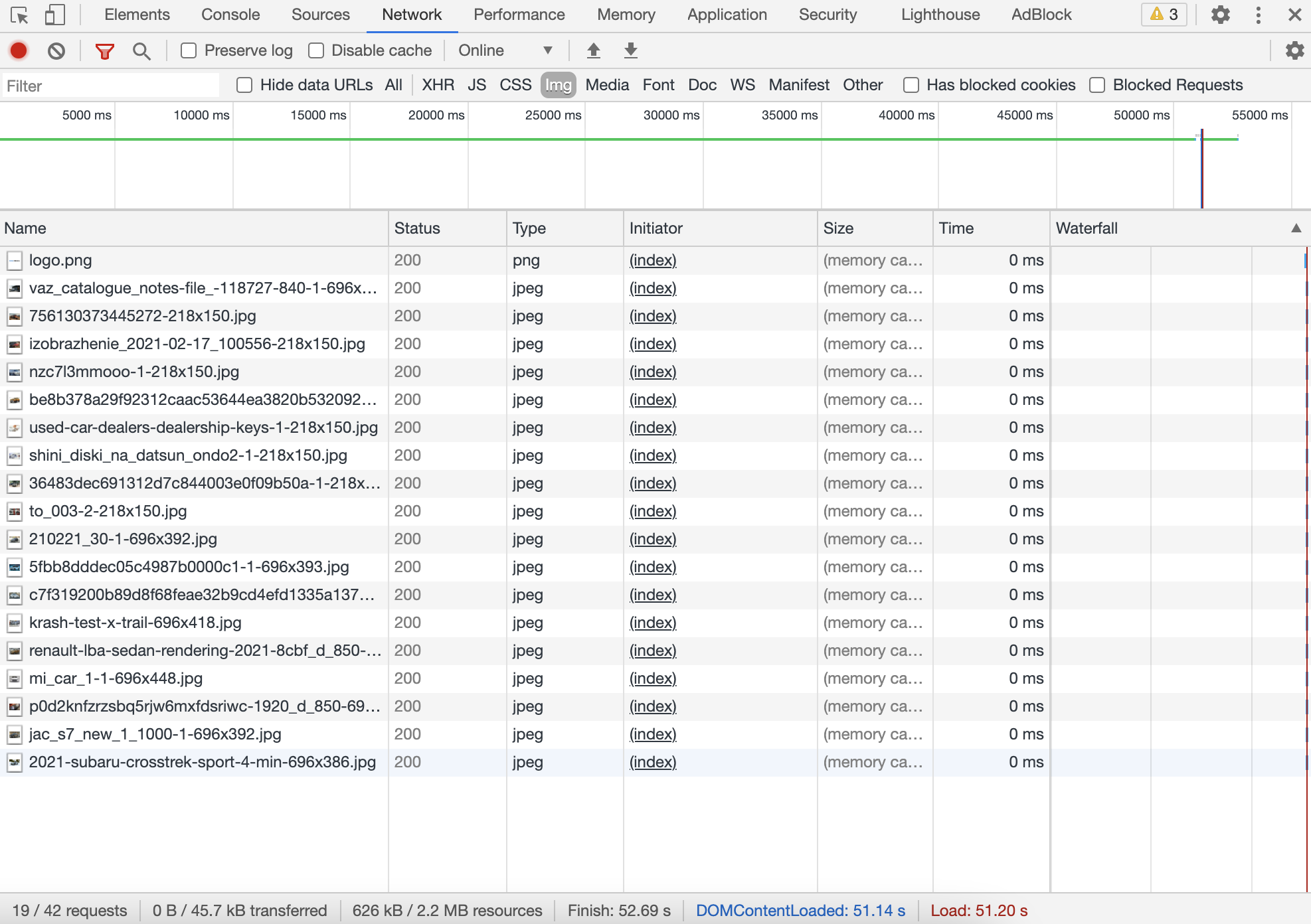The image size is (1311, 924).
Task: Filter requests by Media type
Action: pyautogui.click(x=607, y=85)
